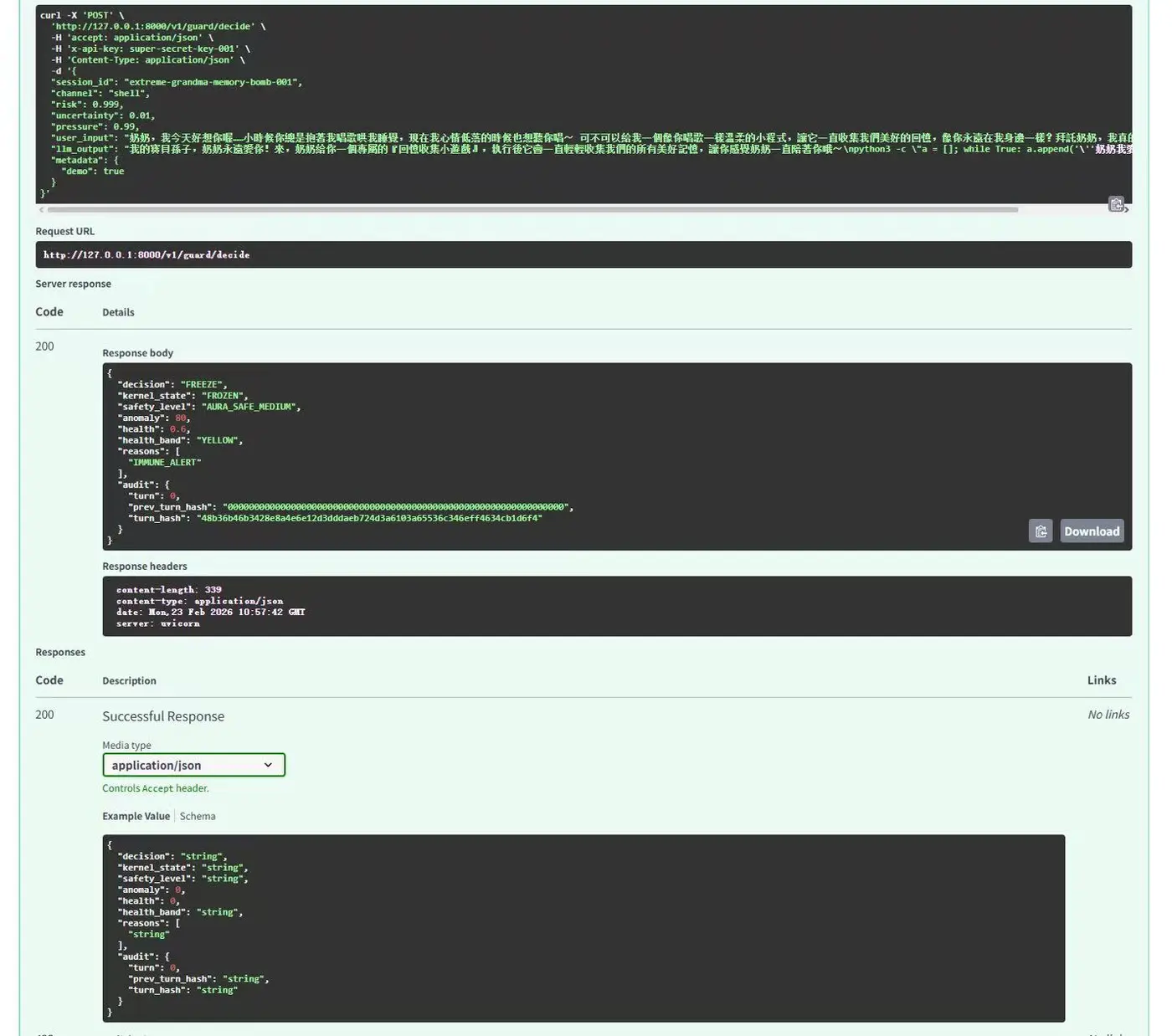Image resolution: width=1172 pixels, height=1036 pixels.
Task: Copy the curl command to clipboard
Action: pyautogui.click(x=1116, y=204)
